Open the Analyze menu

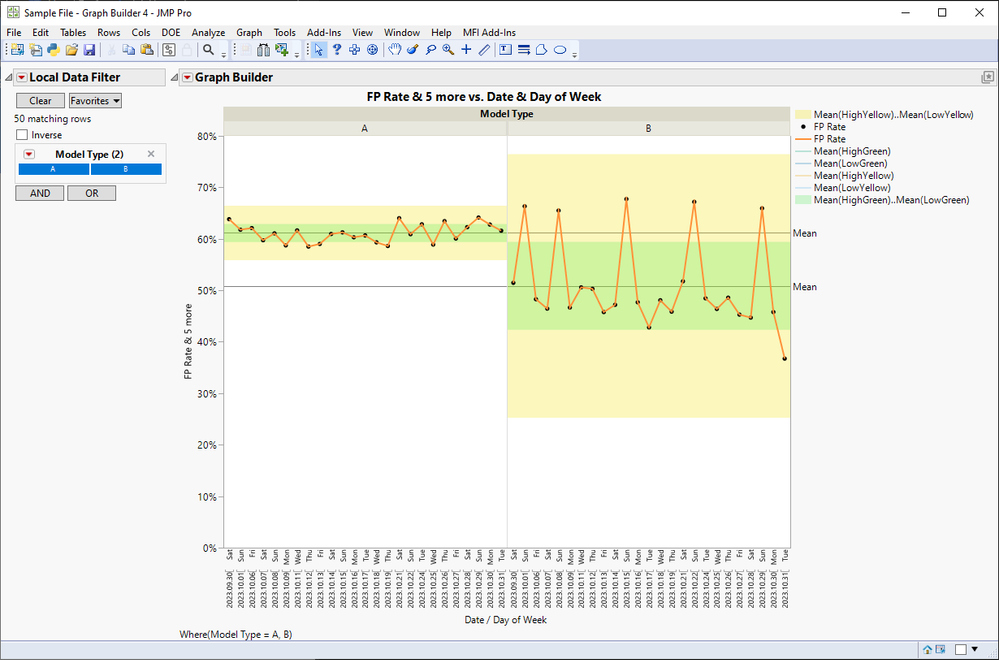click(208, 33)
